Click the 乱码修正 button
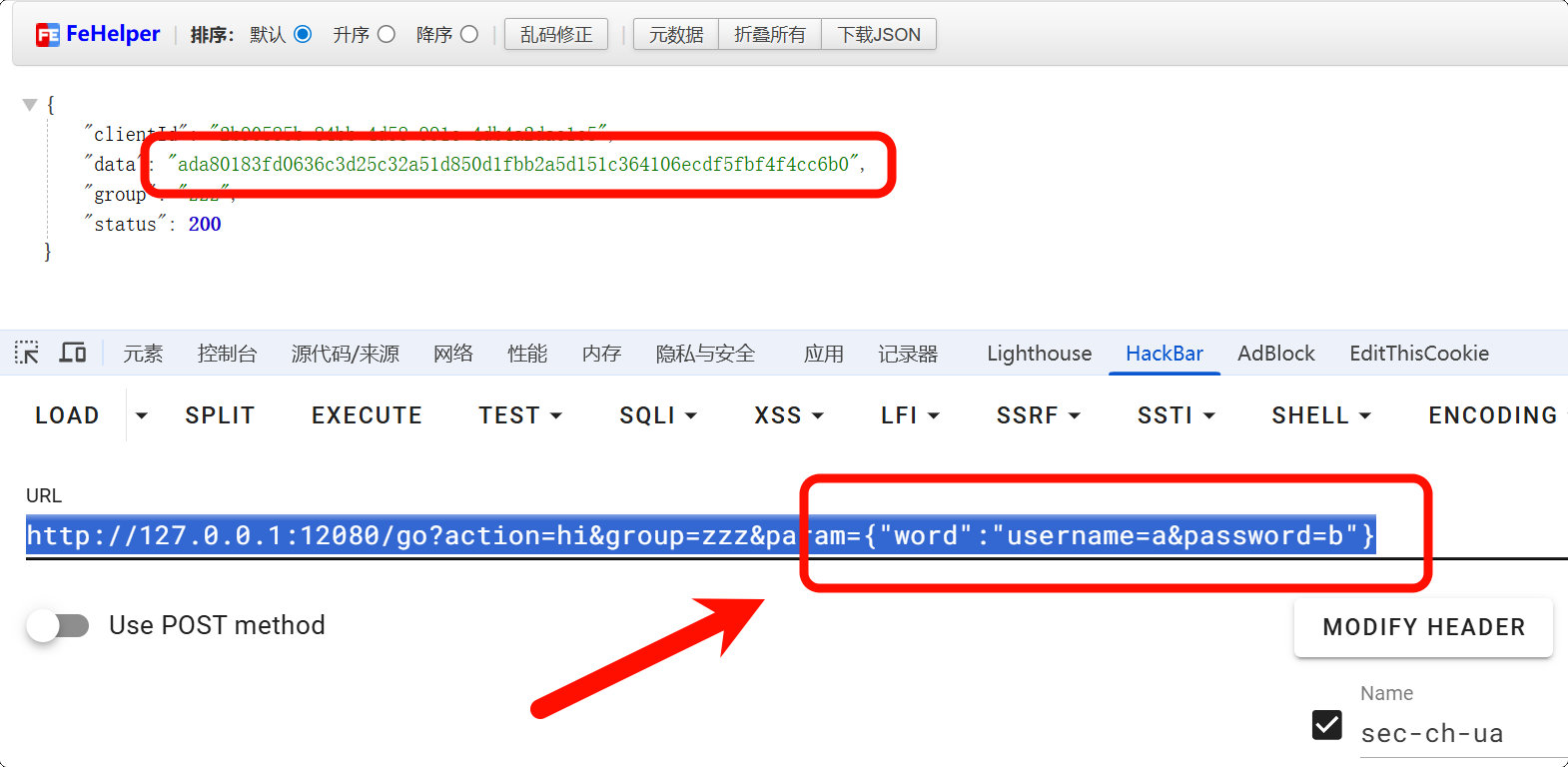Viewport: 1568px width, 767px height. coord(556,35)
